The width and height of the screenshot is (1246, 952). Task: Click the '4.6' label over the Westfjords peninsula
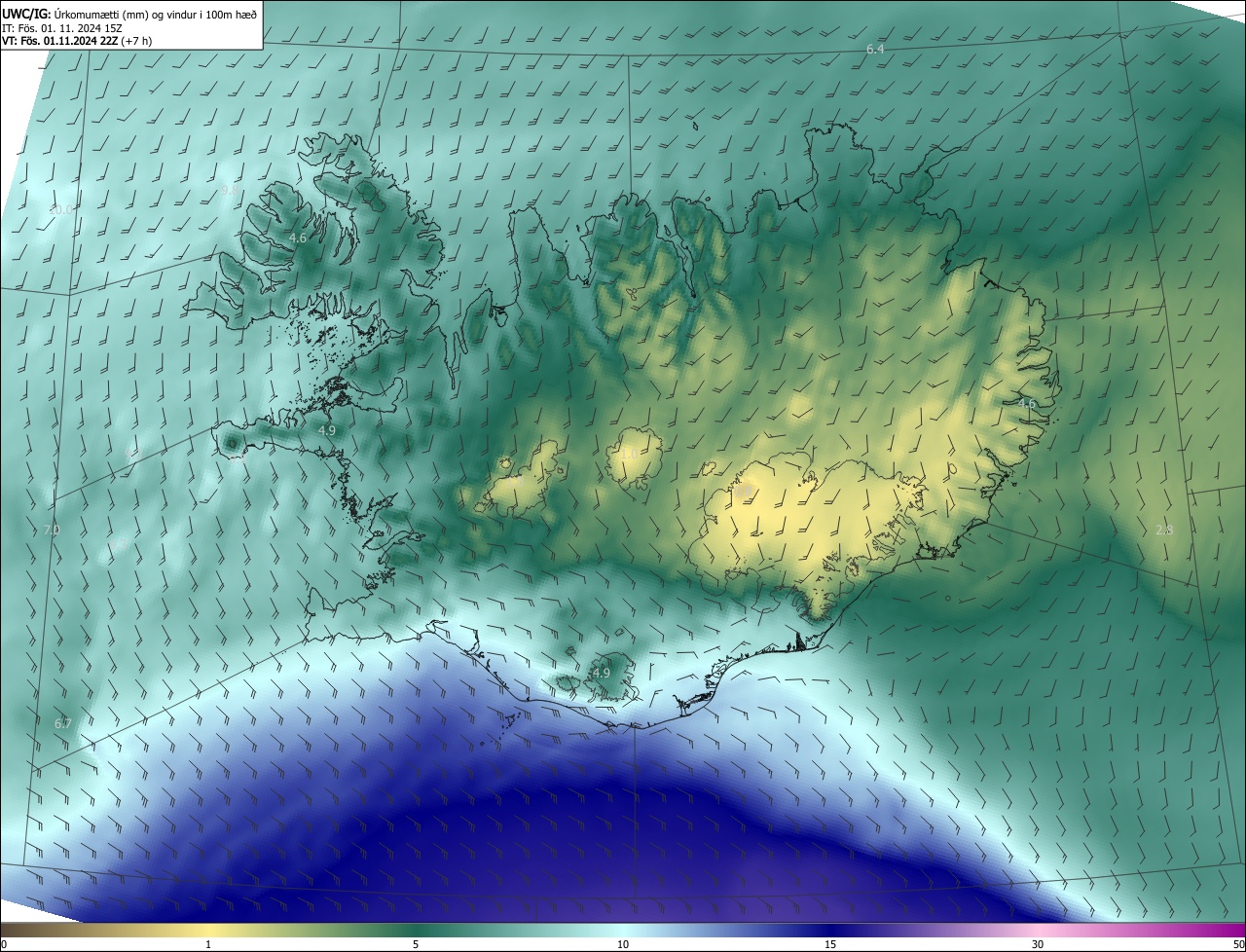coord(298,238)
